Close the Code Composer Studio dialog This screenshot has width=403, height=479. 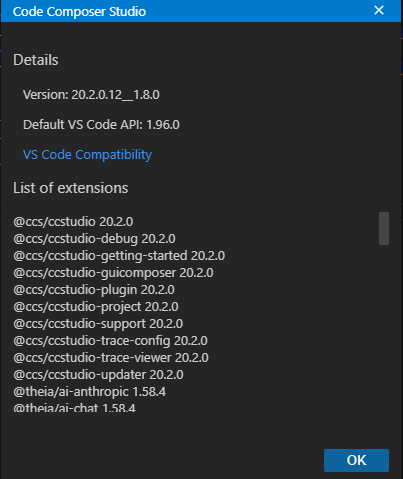(379, 10)
